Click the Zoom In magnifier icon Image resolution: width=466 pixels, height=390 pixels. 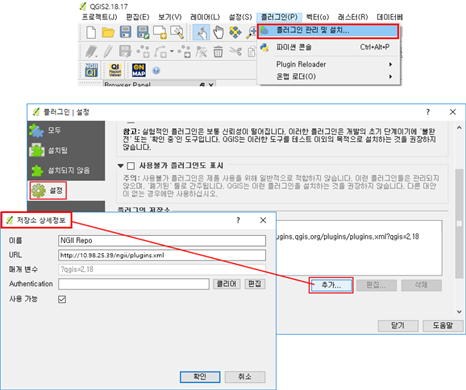tap(252, 32)
